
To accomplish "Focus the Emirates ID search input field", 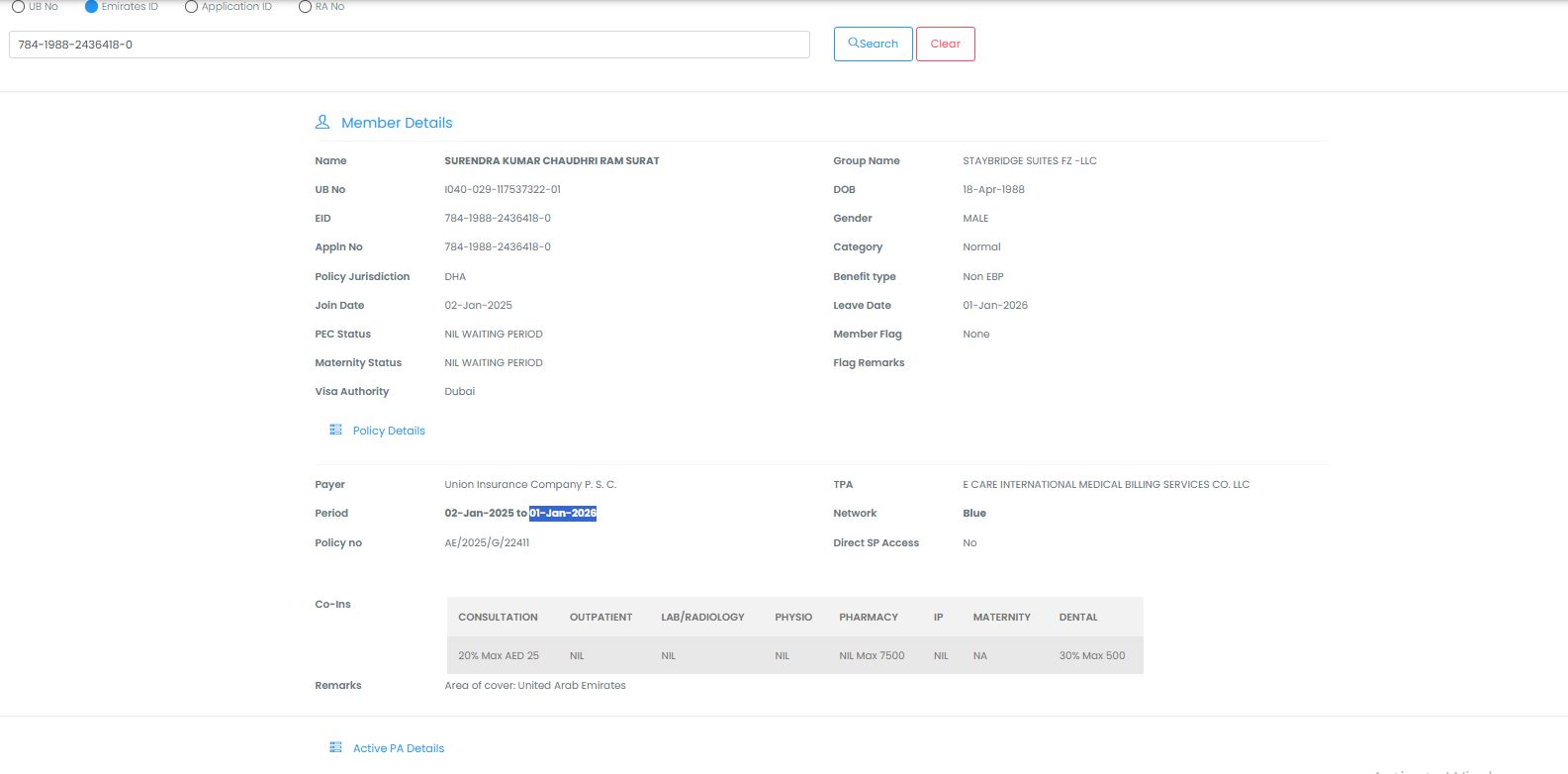I will tap(409, 45).
